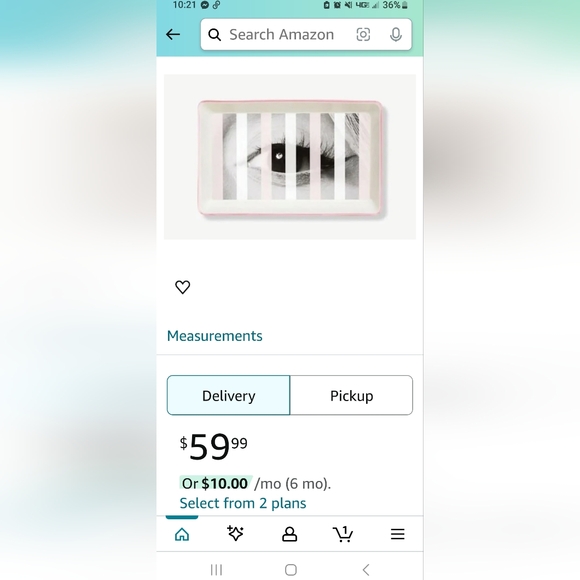Open camera lens search icon
Viewport: 580px width, 580px height.
(x=363, y=34)
